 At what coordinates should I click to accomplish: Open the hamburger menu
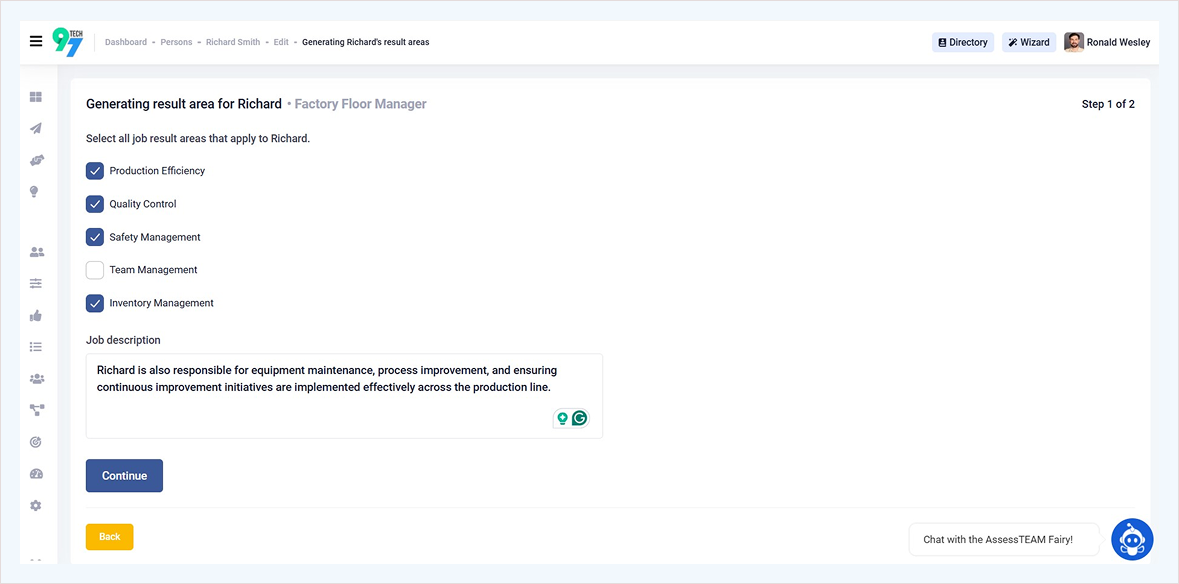[36, 42]
